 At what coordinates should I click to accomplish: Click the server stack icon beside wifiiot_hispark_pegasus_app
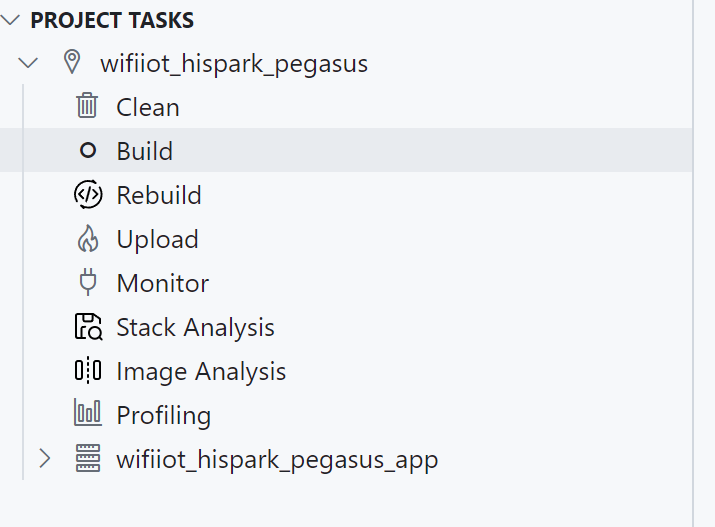(88, 458)
